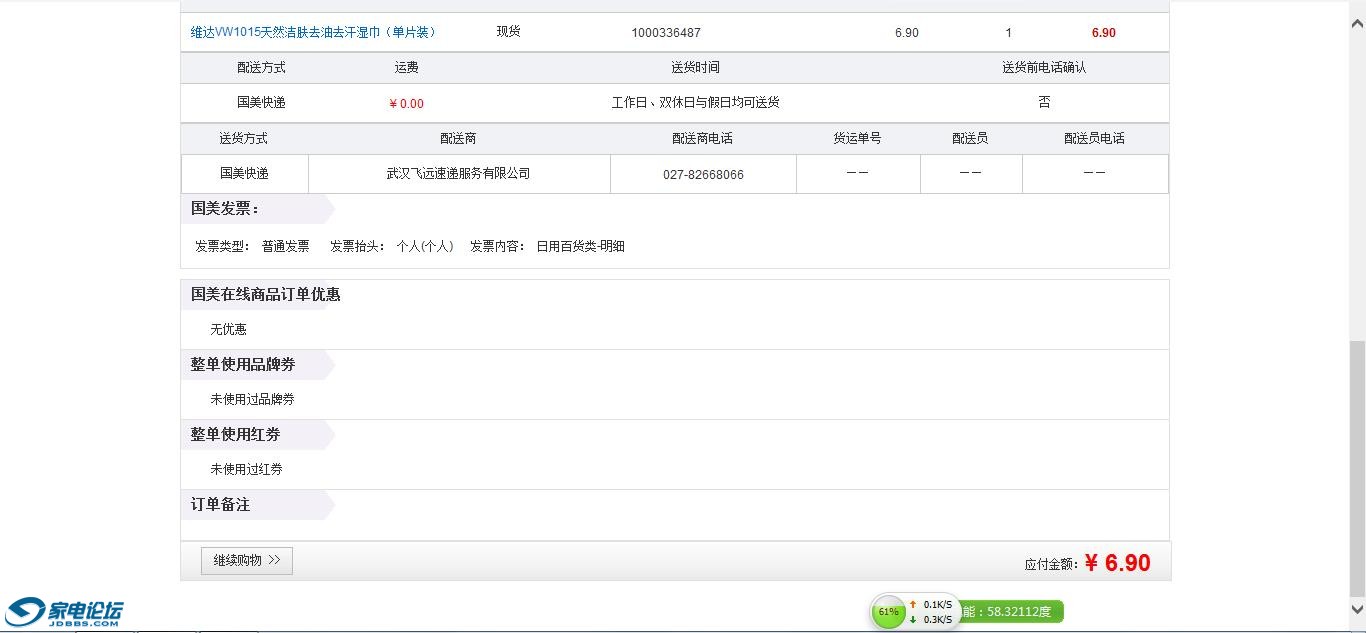Viewport: 1366px width, 633px height.
Task: Click the 国美在线商品订单优惠 heading
Action: 265,295
